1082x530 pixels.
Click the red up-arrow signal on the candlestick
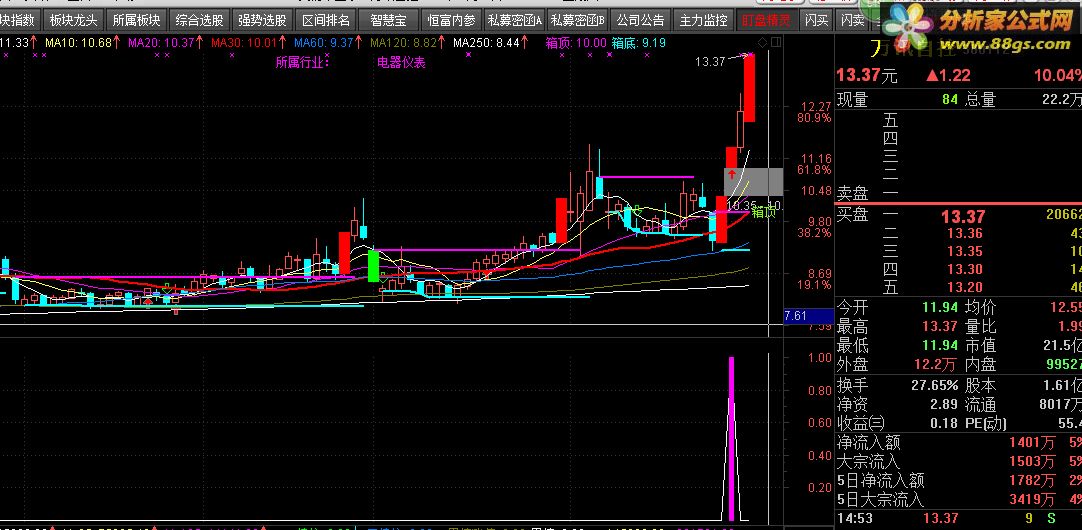click(x=731, y=175)
